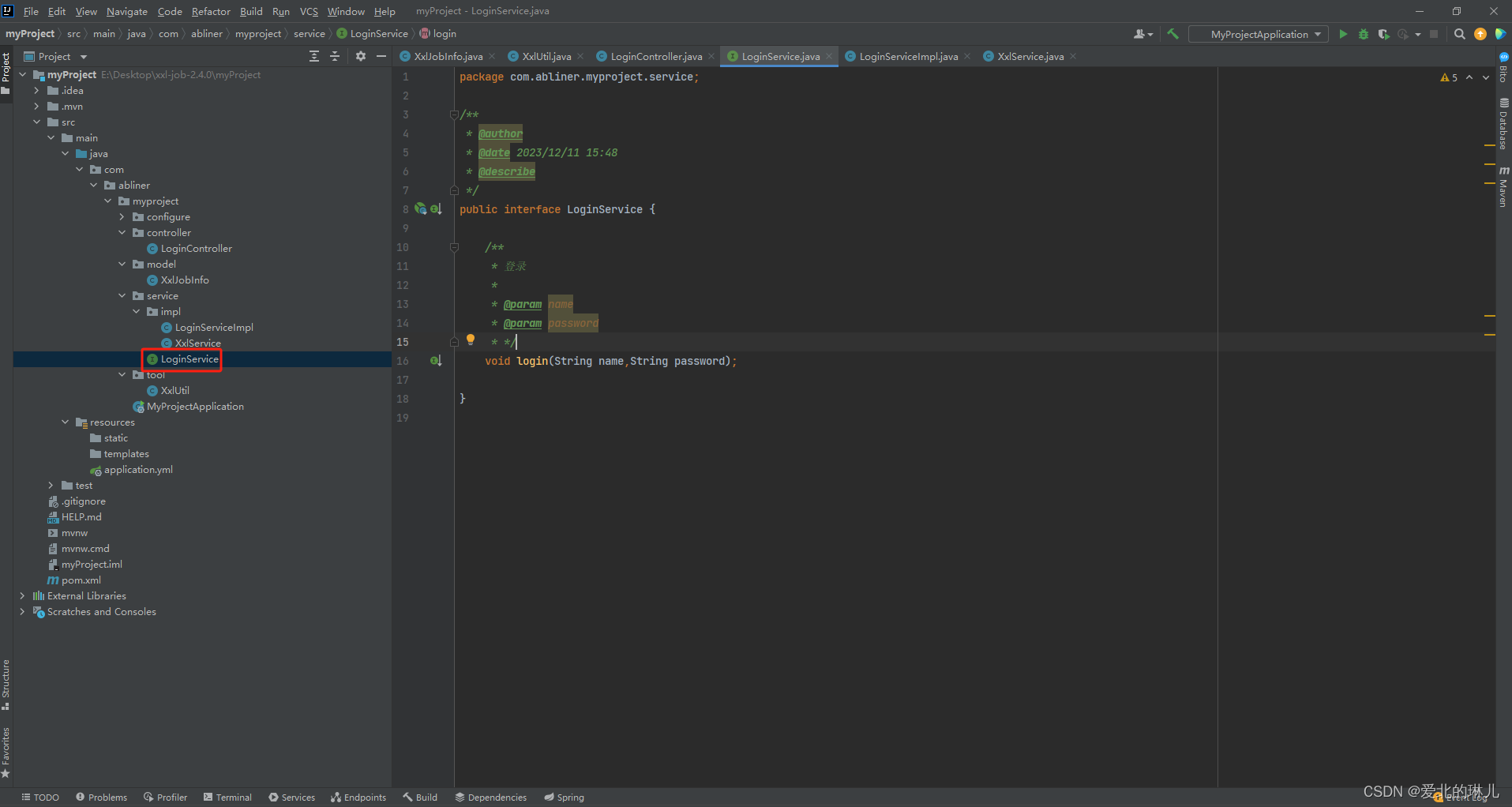Expand the configure package

(x=122, y=217)
